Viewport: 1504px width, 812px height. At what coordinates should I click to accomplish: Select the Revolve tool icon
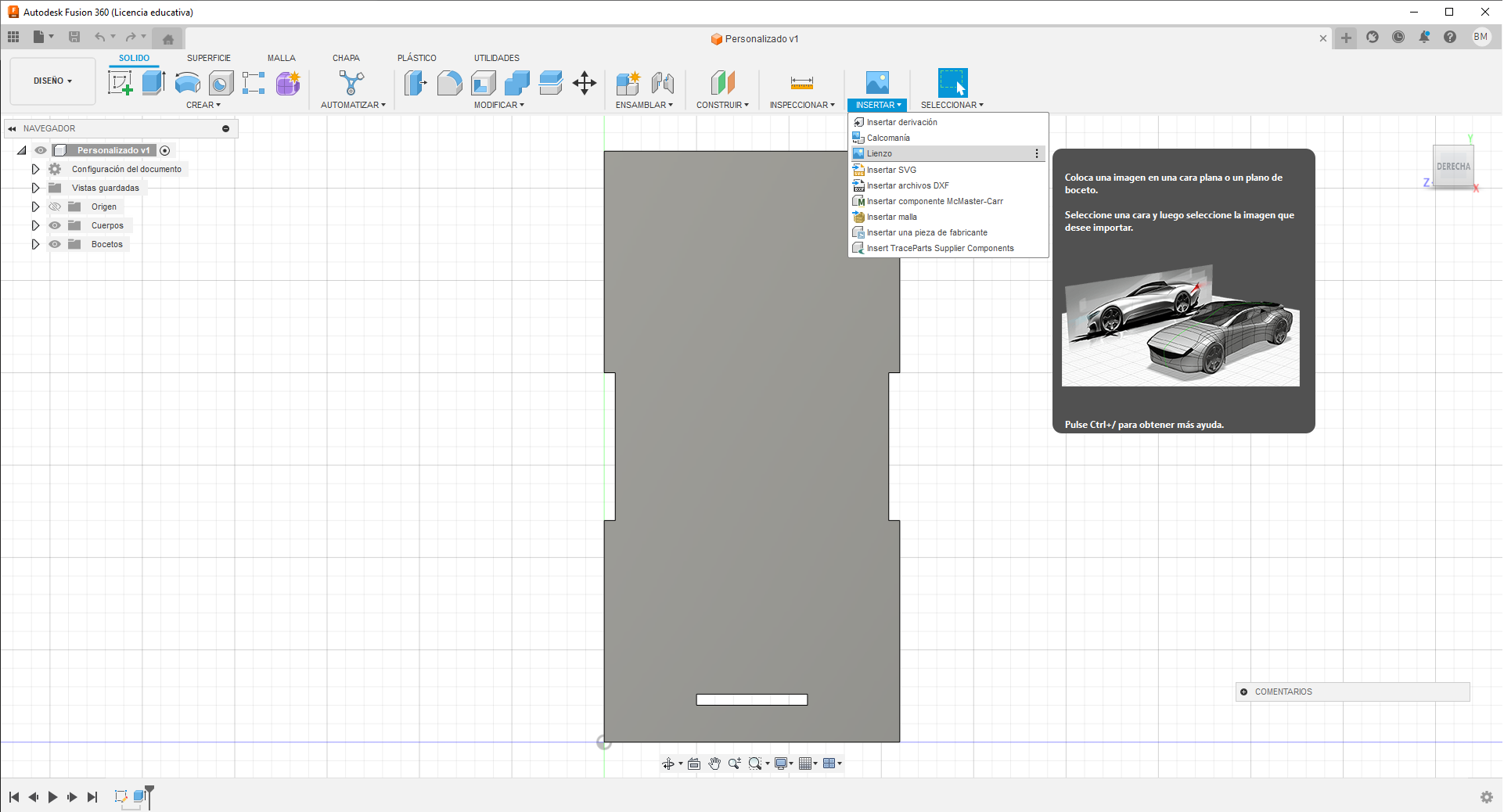187,83
